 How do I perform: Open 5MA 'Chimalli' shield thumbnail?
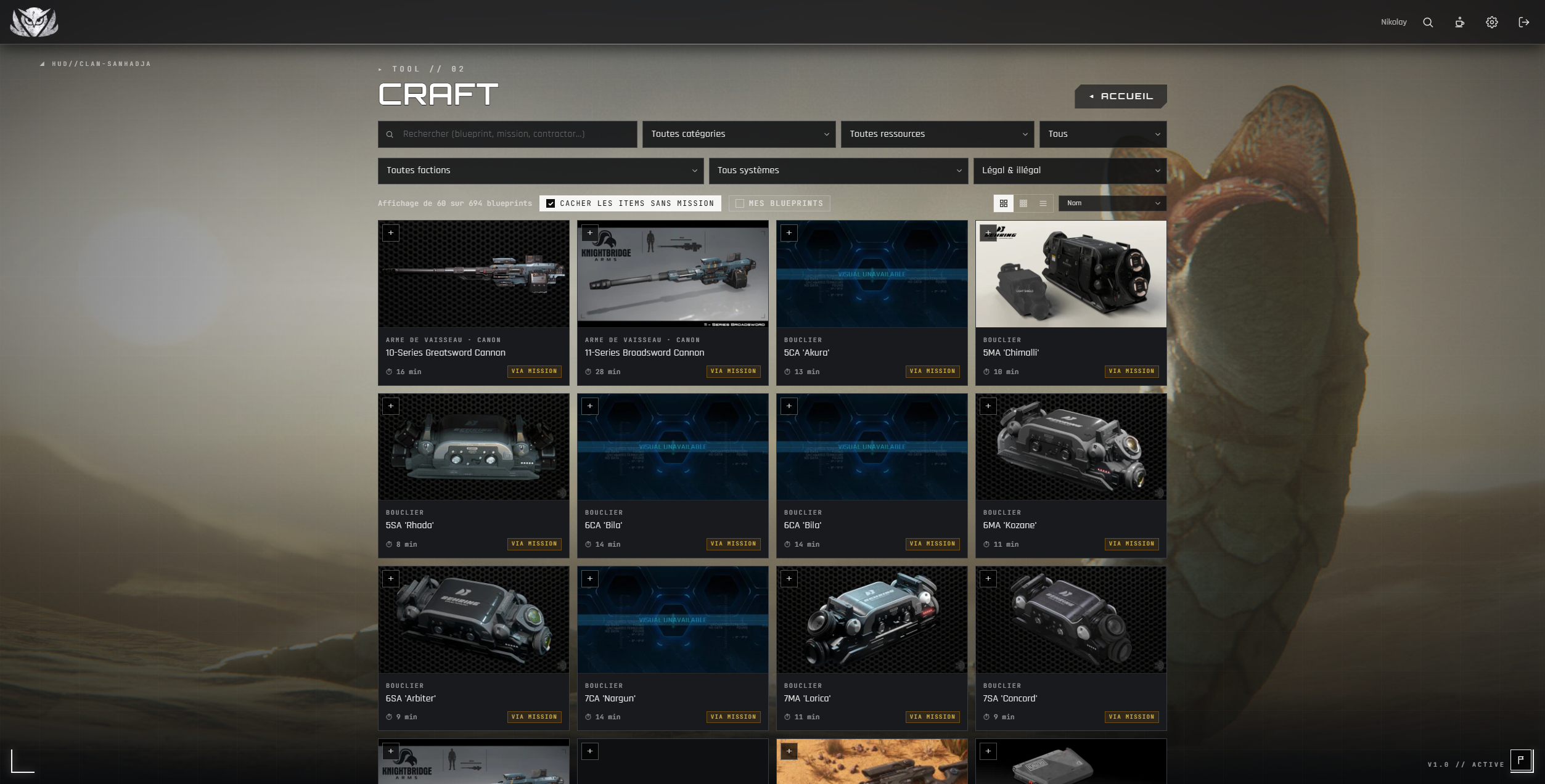pyautogui.click(x=1071, y=274)
